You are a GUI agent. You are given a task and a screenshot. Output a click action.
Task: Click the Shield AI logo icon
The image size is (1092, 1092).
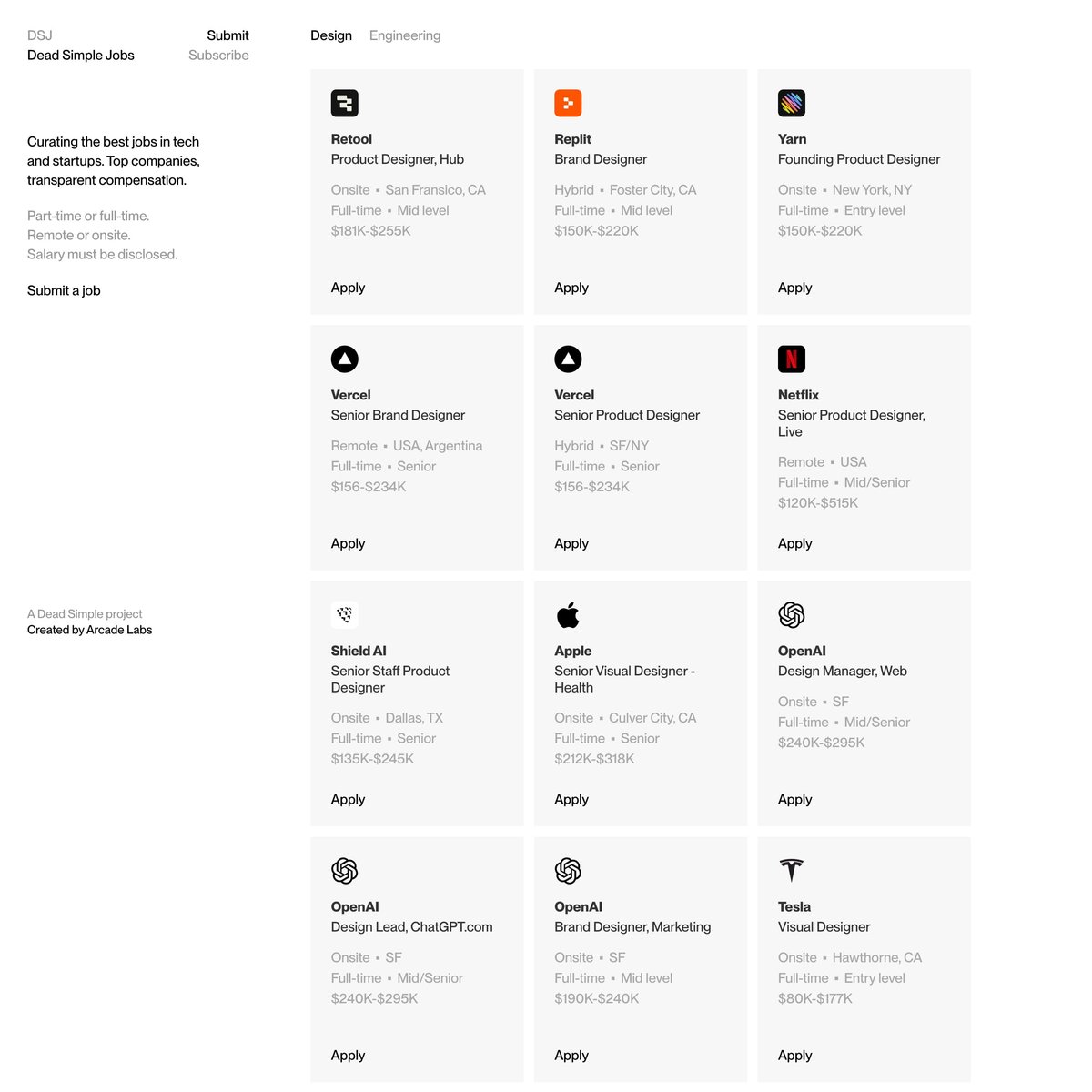(344, 614)
